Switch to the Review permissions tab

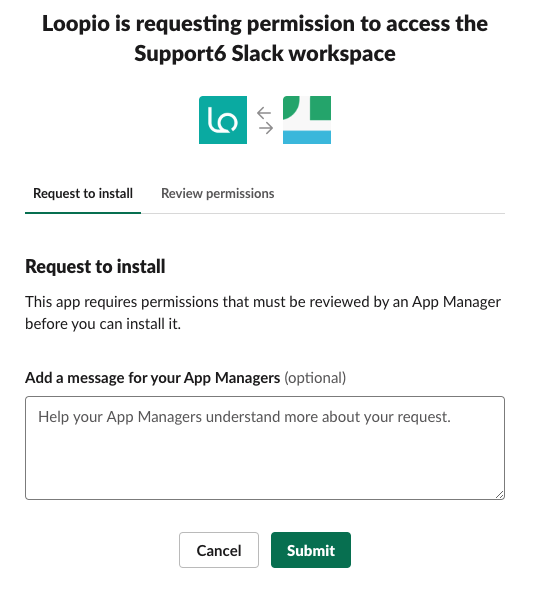point(217,194)
